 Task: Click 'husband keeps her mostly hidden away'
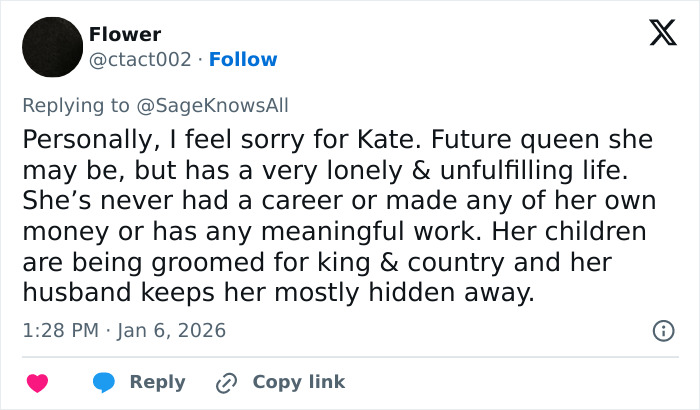tap(279, 293)
